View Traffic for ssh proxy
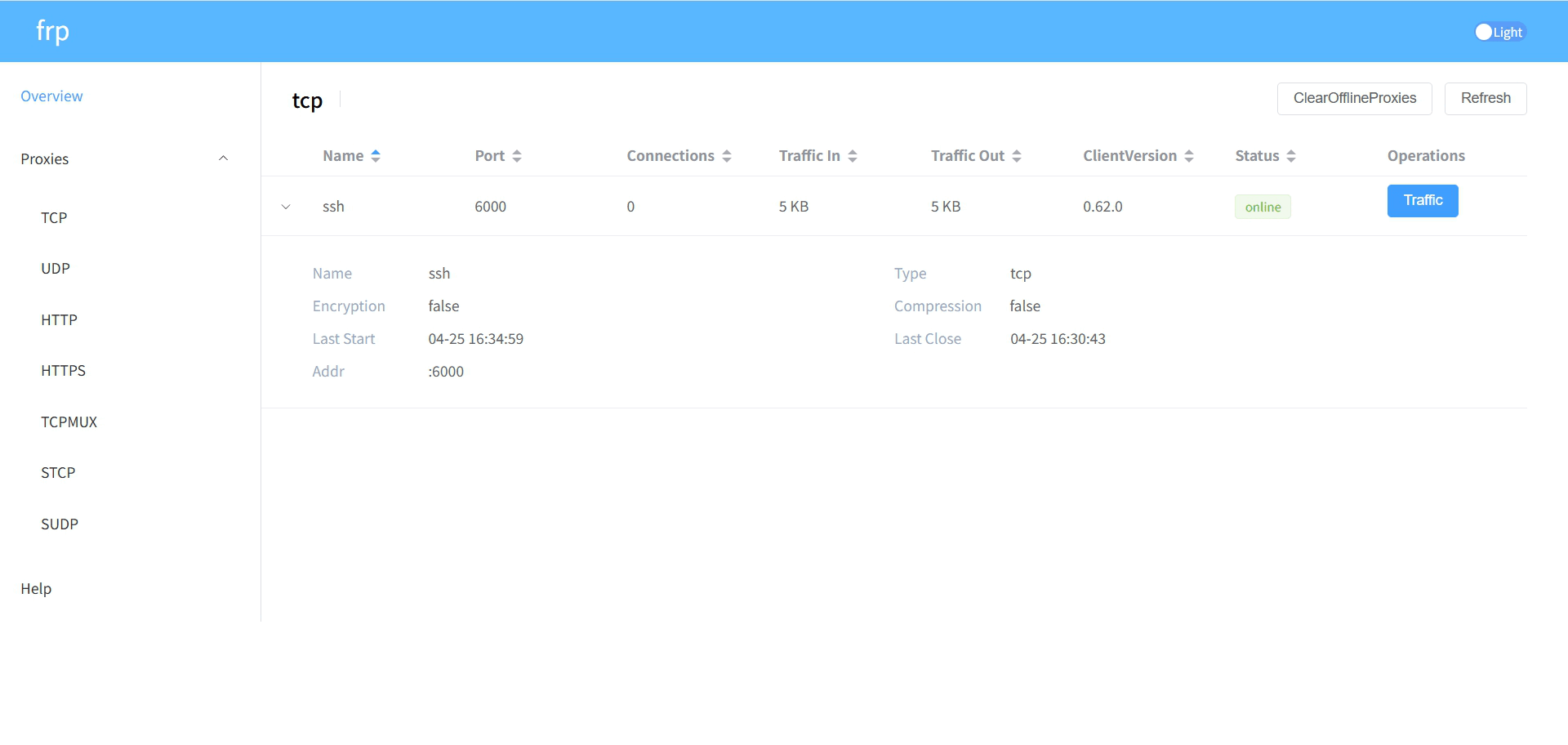 pos(1422,200)
